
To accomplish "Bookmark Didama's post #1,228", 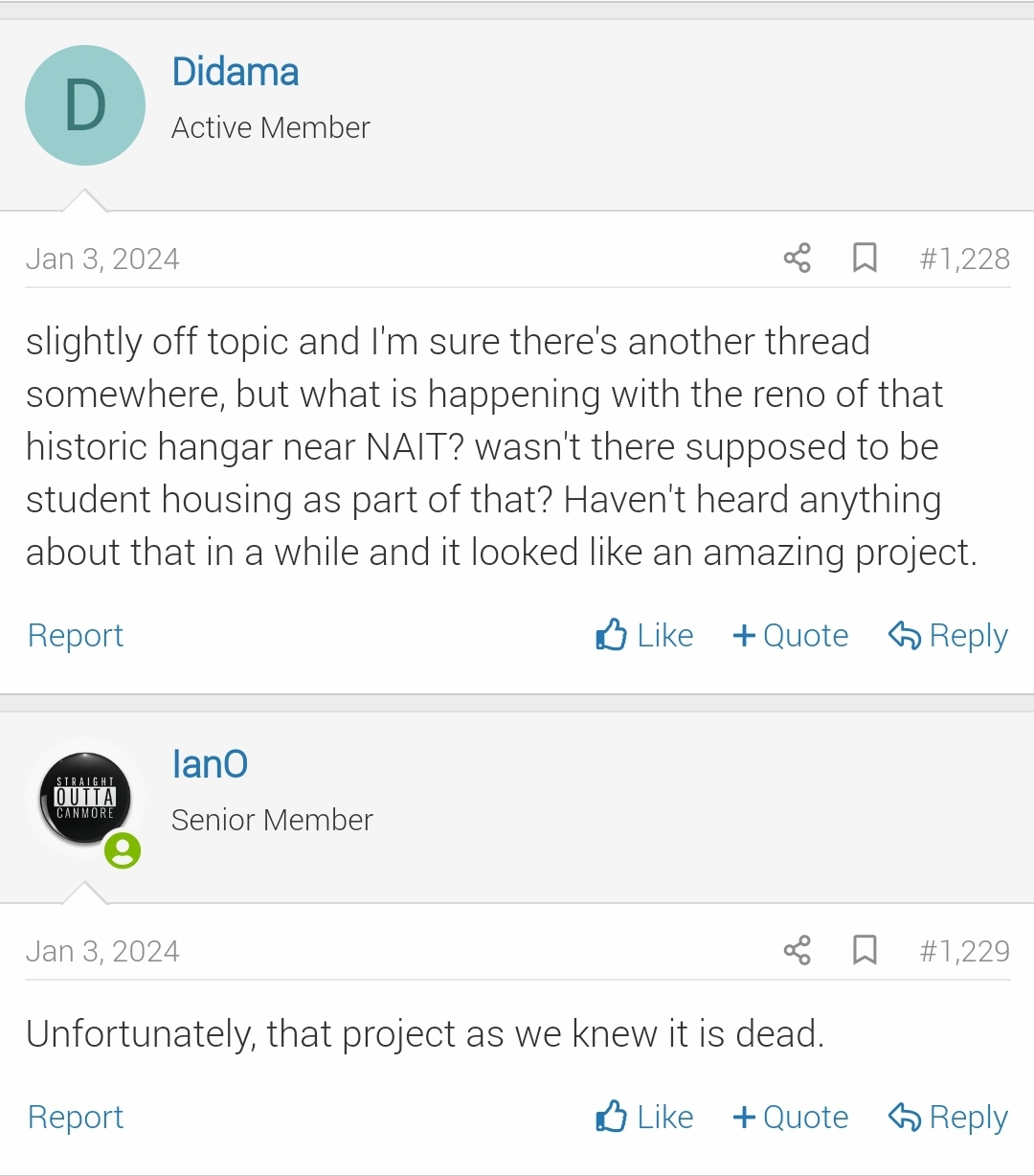I will pos(865,259).
